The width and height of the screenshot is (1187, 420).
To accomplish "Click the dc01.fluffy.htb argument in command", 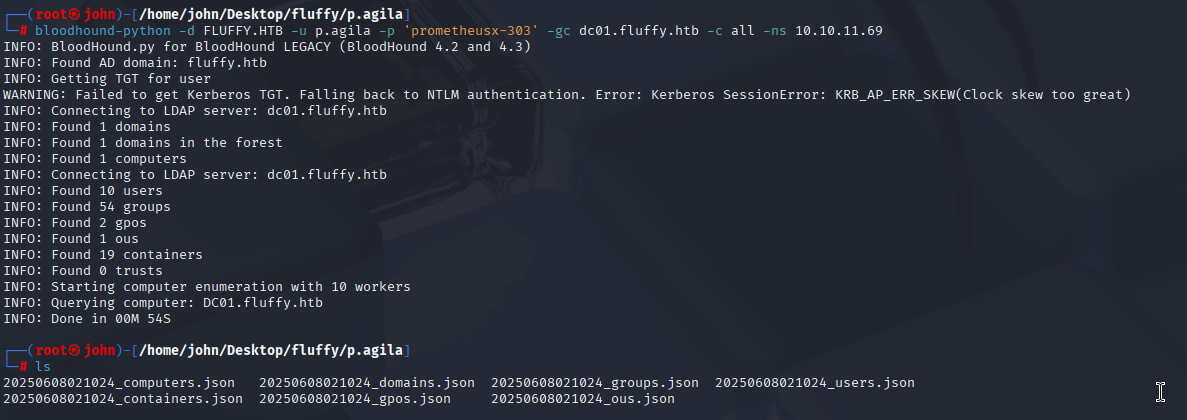I will click(x=639, y=30).
